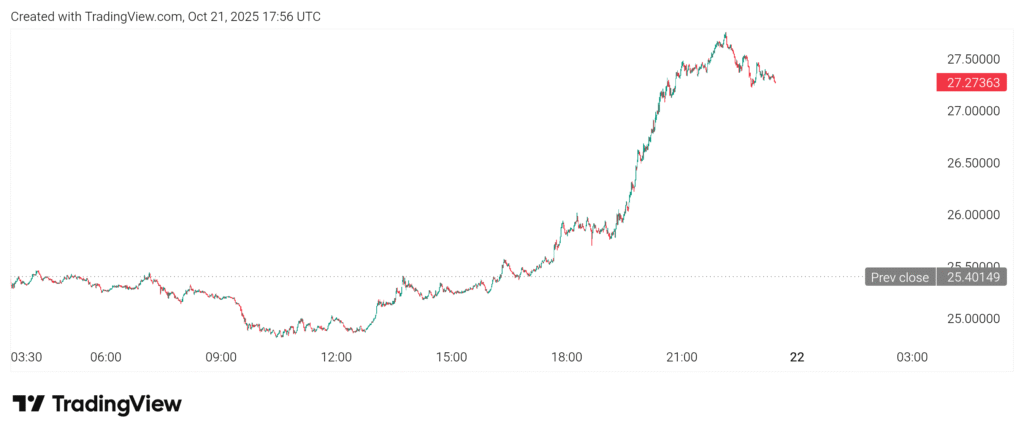Viewport: 1024px width, 436px height.
Task: Jump to the 12:00 time marker
Action: (336, 356)
